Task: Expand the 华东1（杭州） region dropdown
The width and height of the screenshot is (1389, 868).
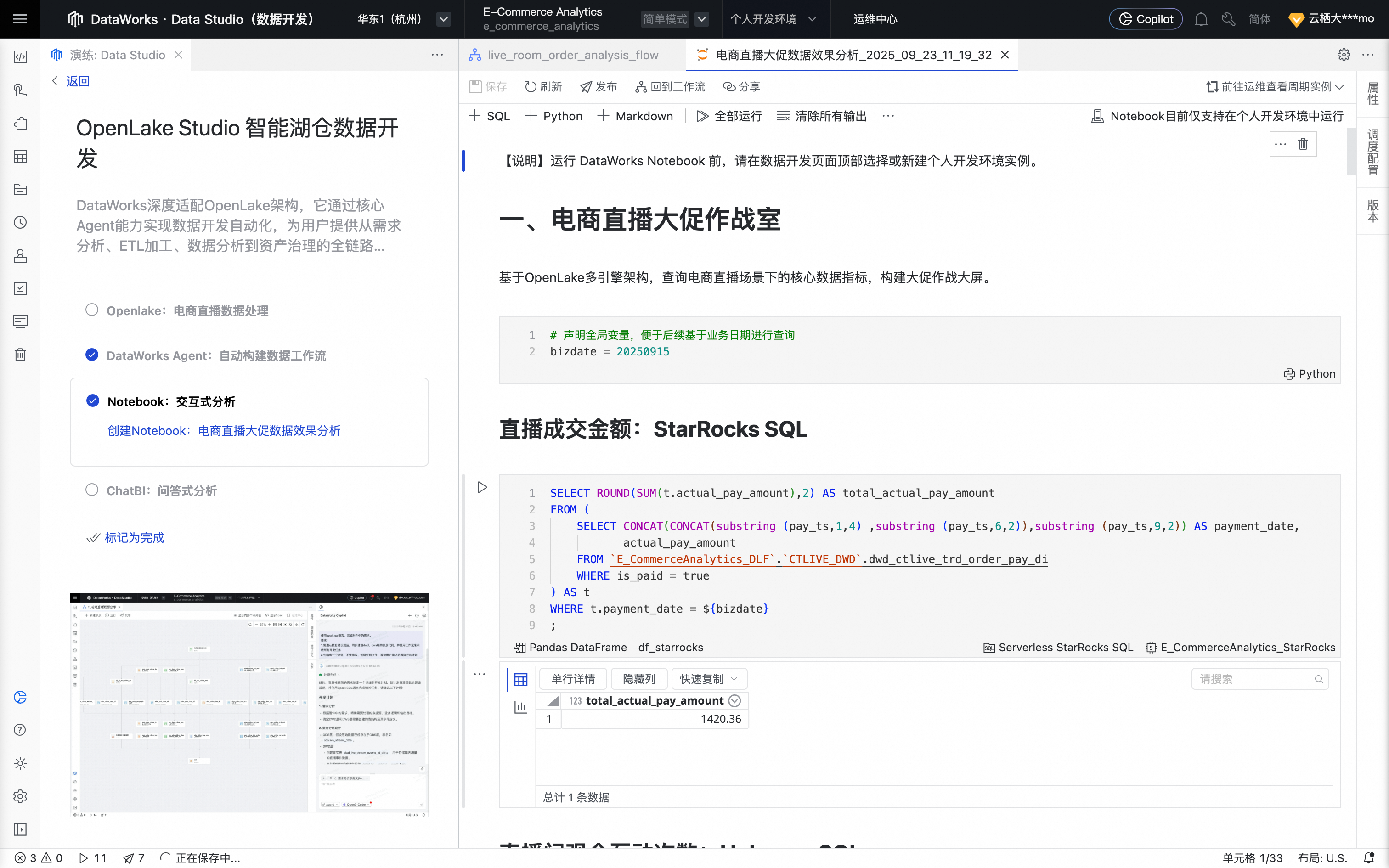Action: point(443,19)
